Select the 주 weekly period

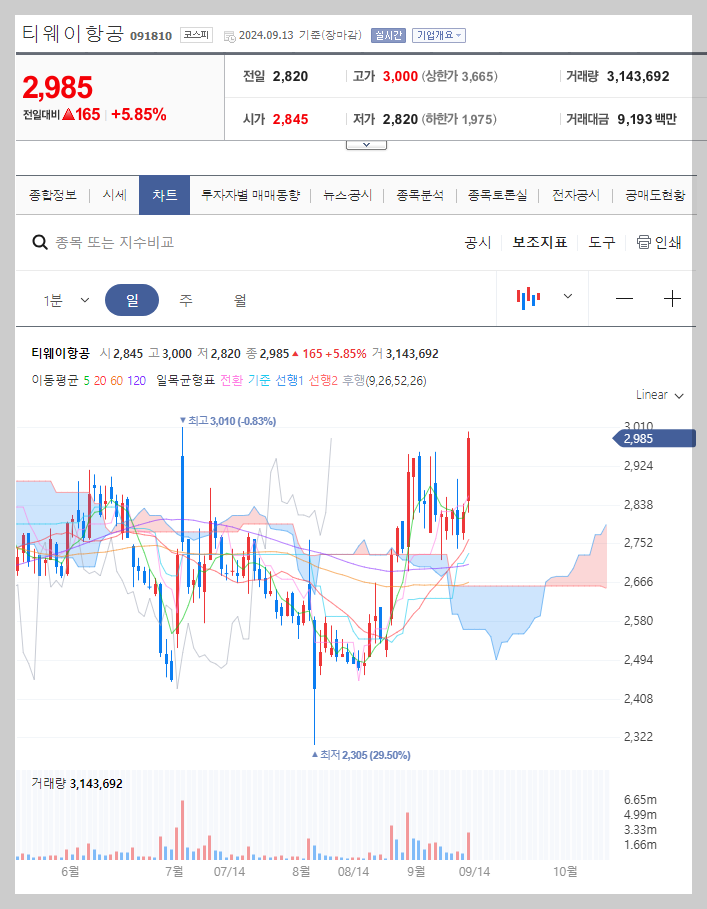click(x=185, y=300)
